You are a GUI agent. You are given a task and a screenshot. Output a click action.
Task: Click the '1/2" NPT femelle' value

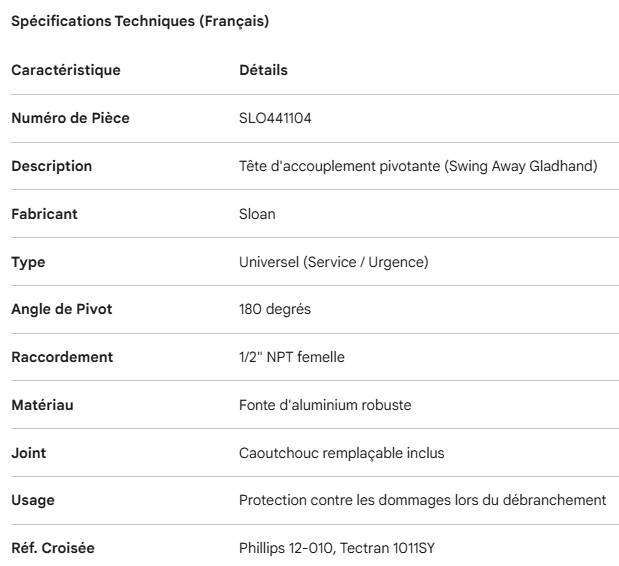tap(292, 357)
